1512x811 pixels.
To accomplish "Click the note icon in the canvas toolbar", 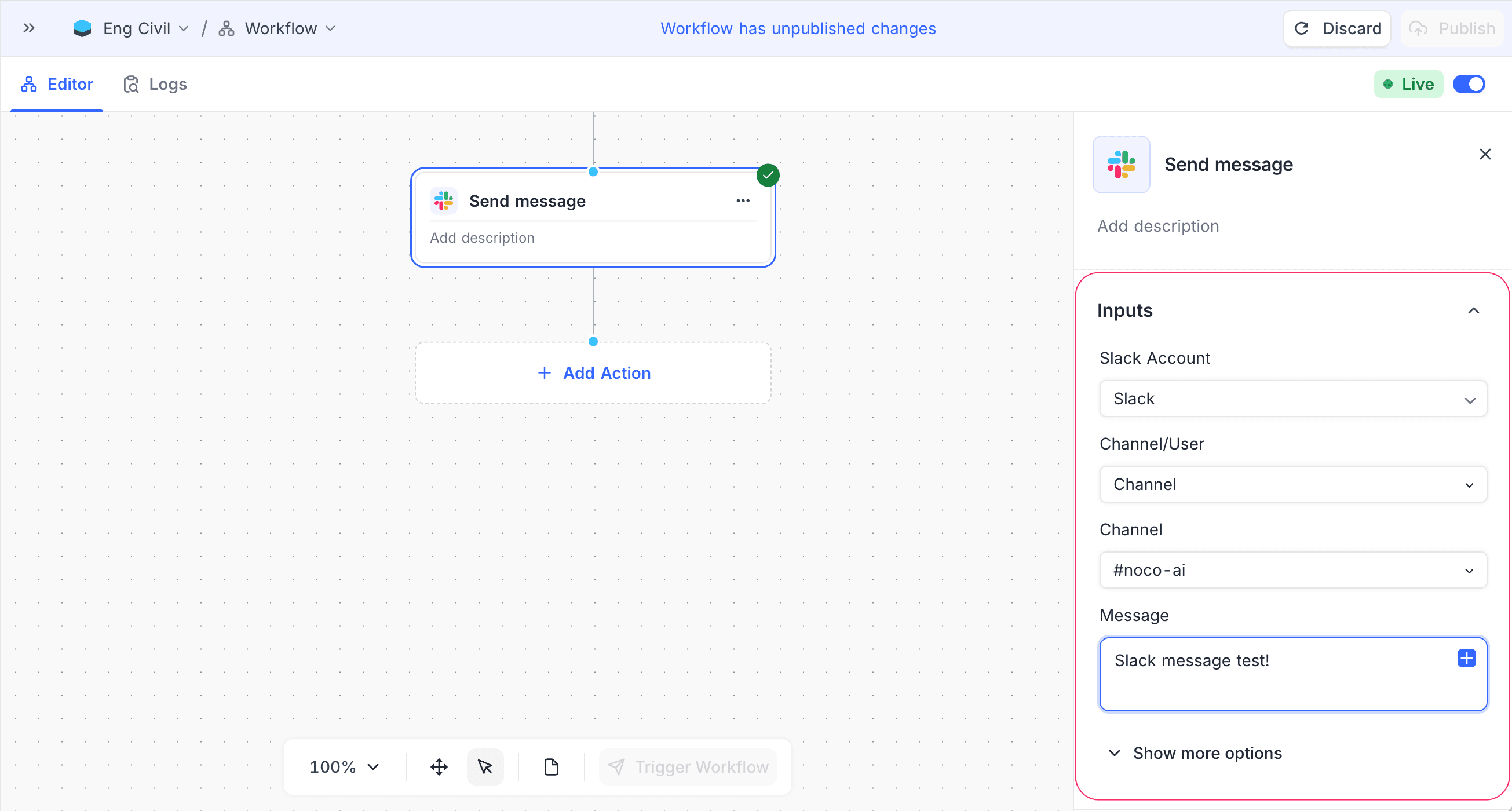I will (550, 766).
